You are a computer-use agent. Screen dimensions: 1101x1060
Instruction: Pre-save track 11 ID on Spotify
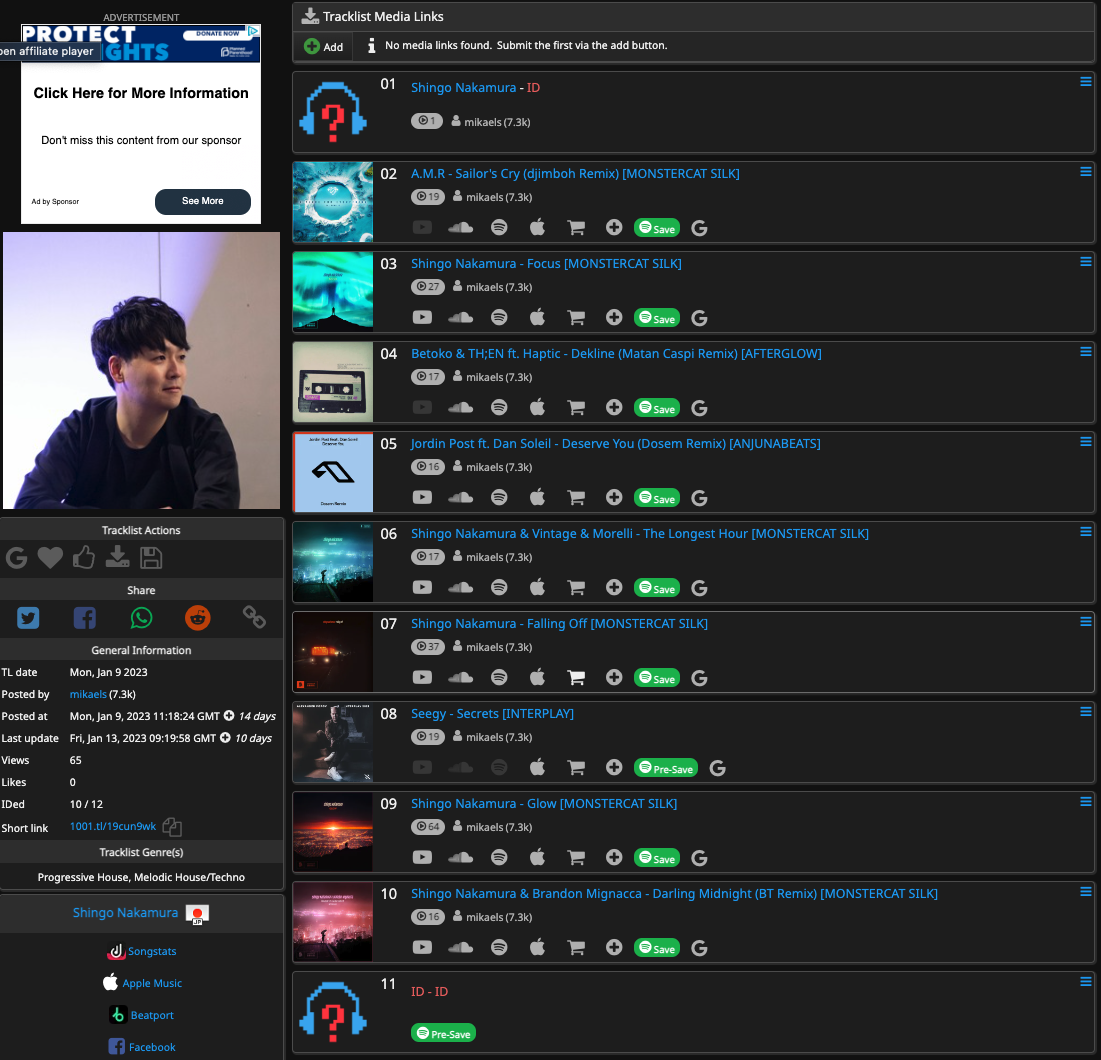443,1033
